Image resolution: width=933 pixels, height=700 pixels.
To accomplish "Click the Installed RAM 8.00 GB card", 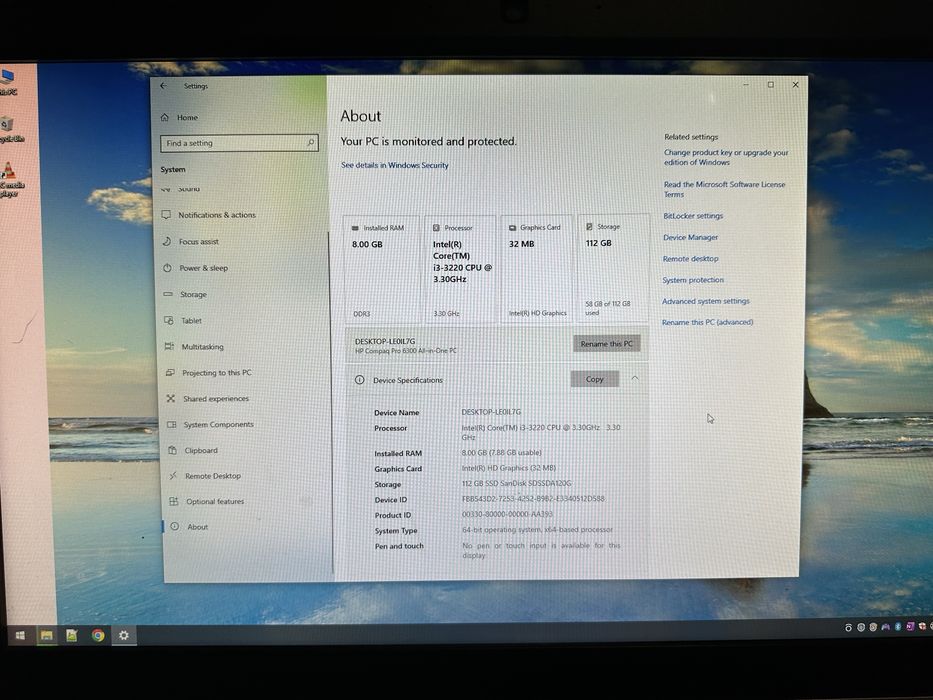I will [x=381, y=269].
